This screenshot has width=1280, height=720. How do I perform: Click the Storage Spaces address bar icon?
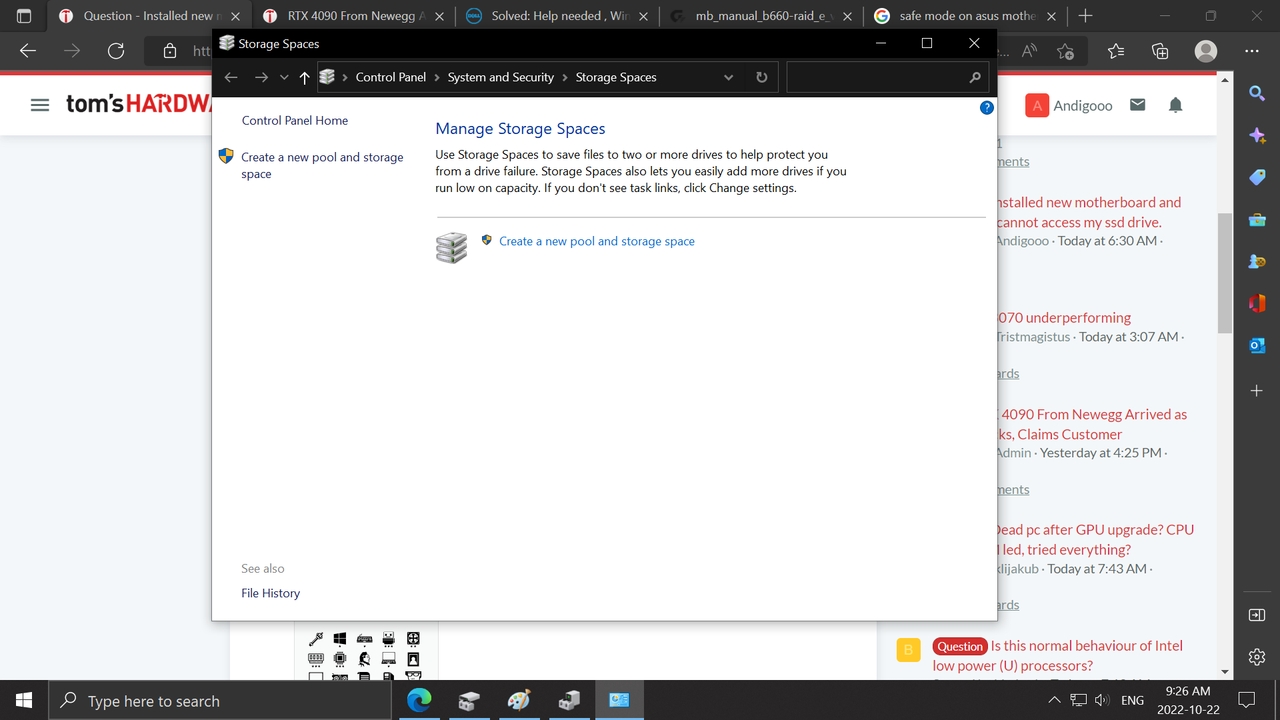[327, 76]
